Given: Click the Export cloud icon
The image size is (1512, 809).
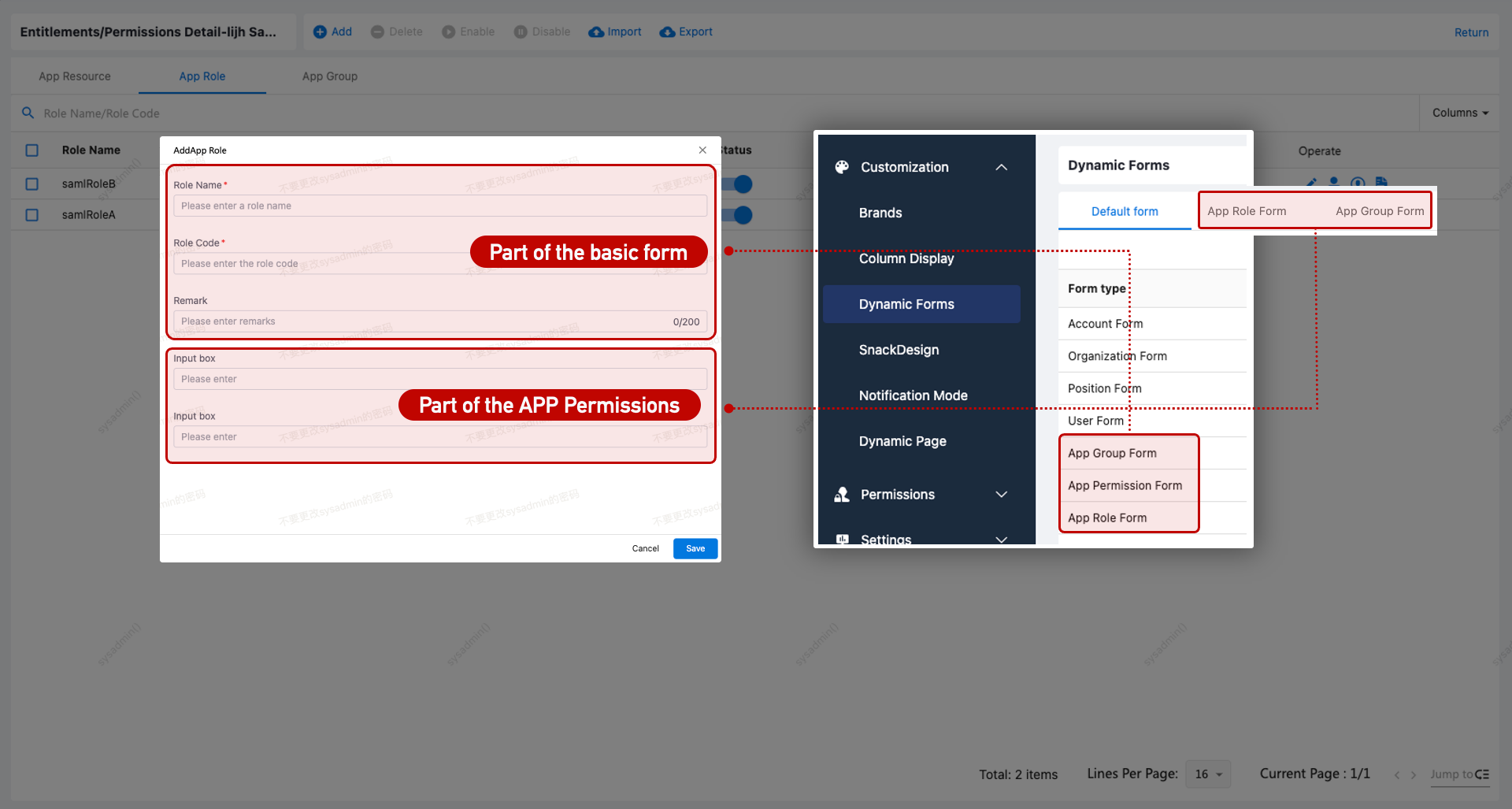Looking at the screenshot, I should coord(667,32).
